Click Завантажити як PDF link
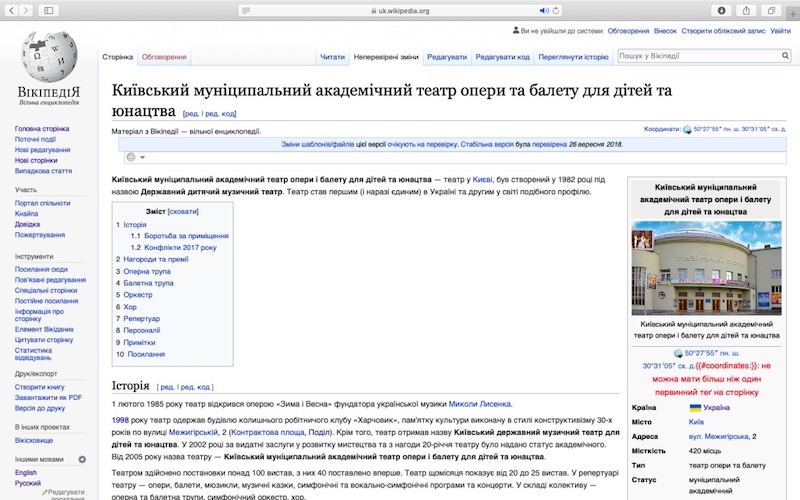Screen dimensions: 800x500 (48, 397)
